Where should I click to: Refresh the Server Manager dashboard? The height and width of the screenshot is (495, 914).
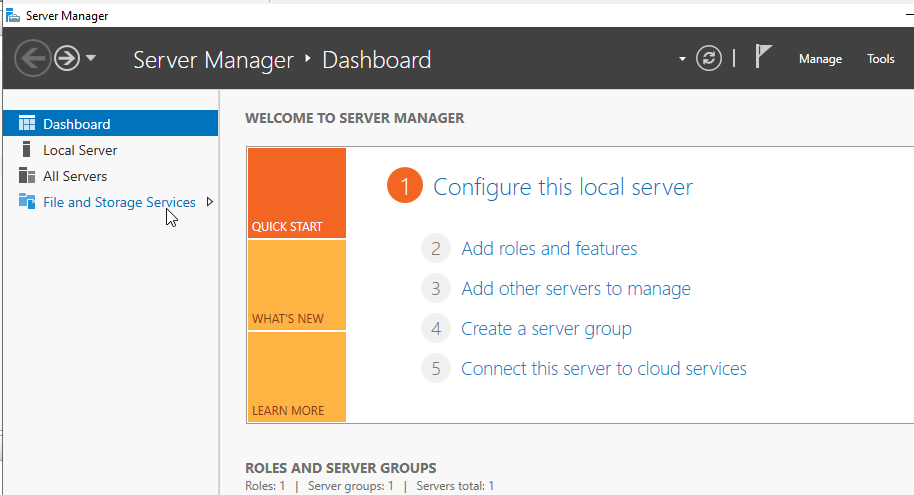tap(709, 58)
